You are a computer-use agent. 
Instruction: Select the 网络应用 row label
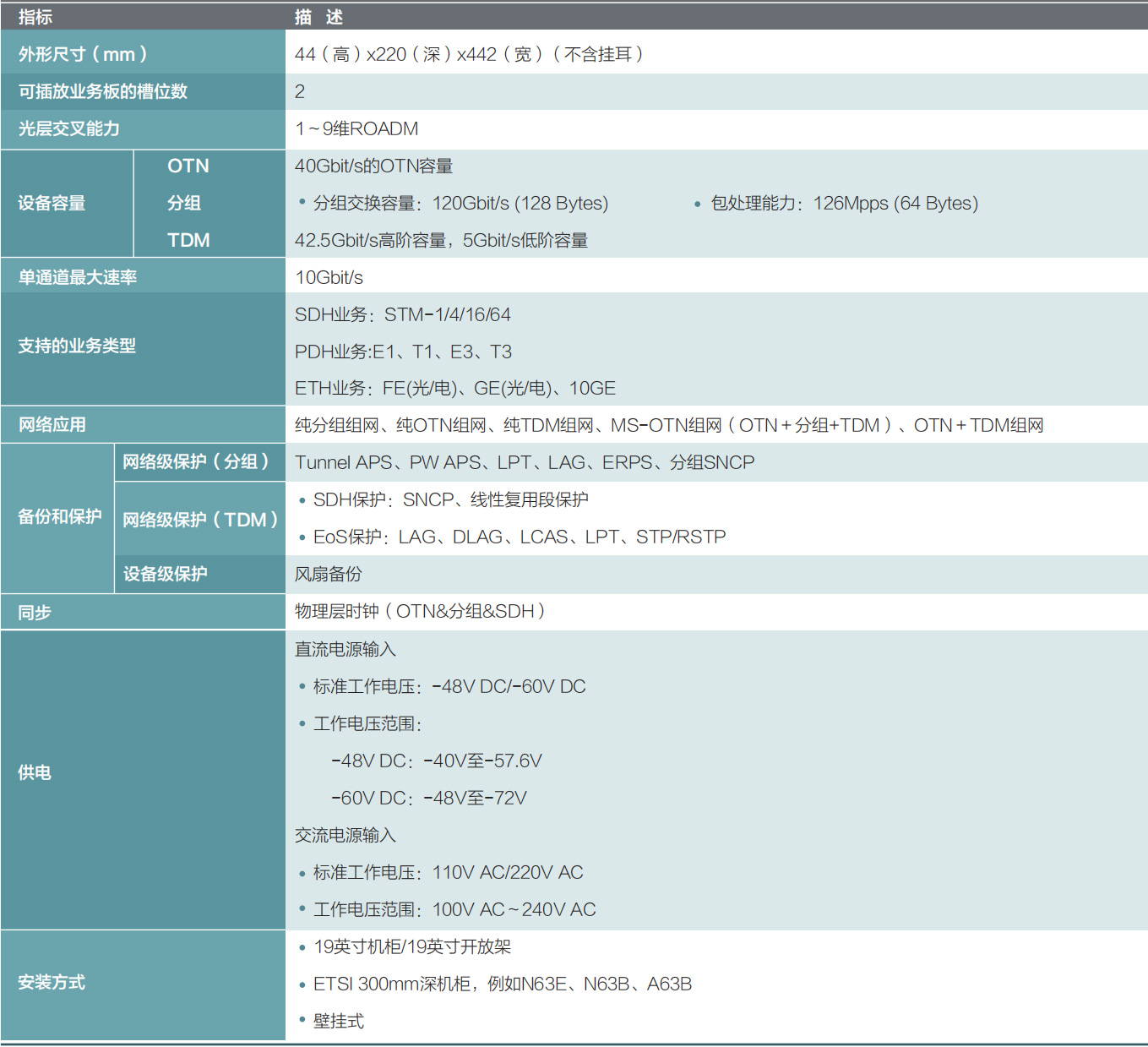(x=52, y=425)
